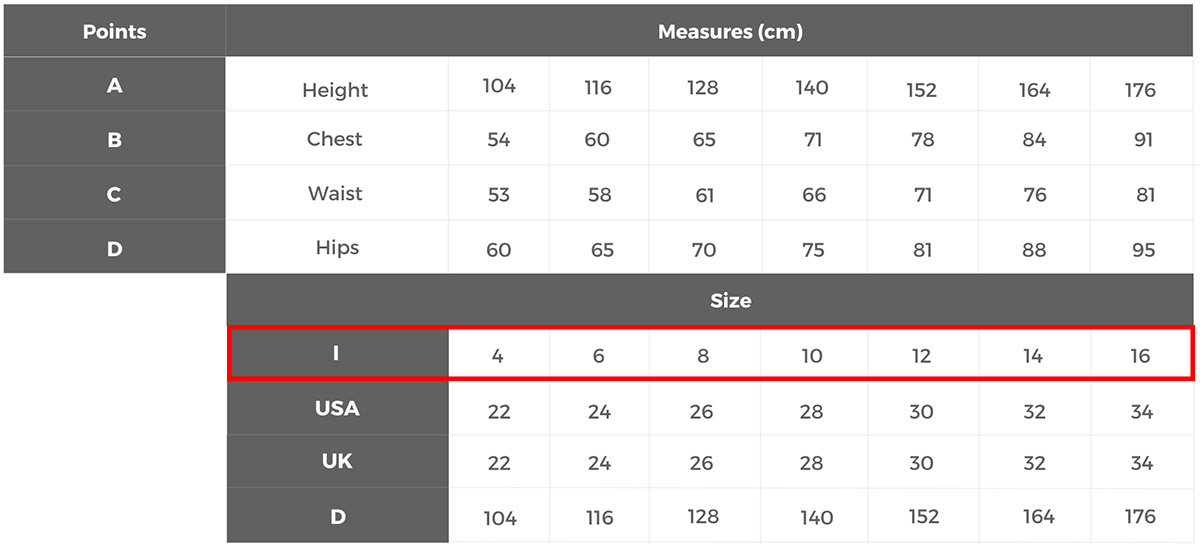Select the USA size row label
The height and width of the screenshot is (547, 1200).
click(337, 408)
